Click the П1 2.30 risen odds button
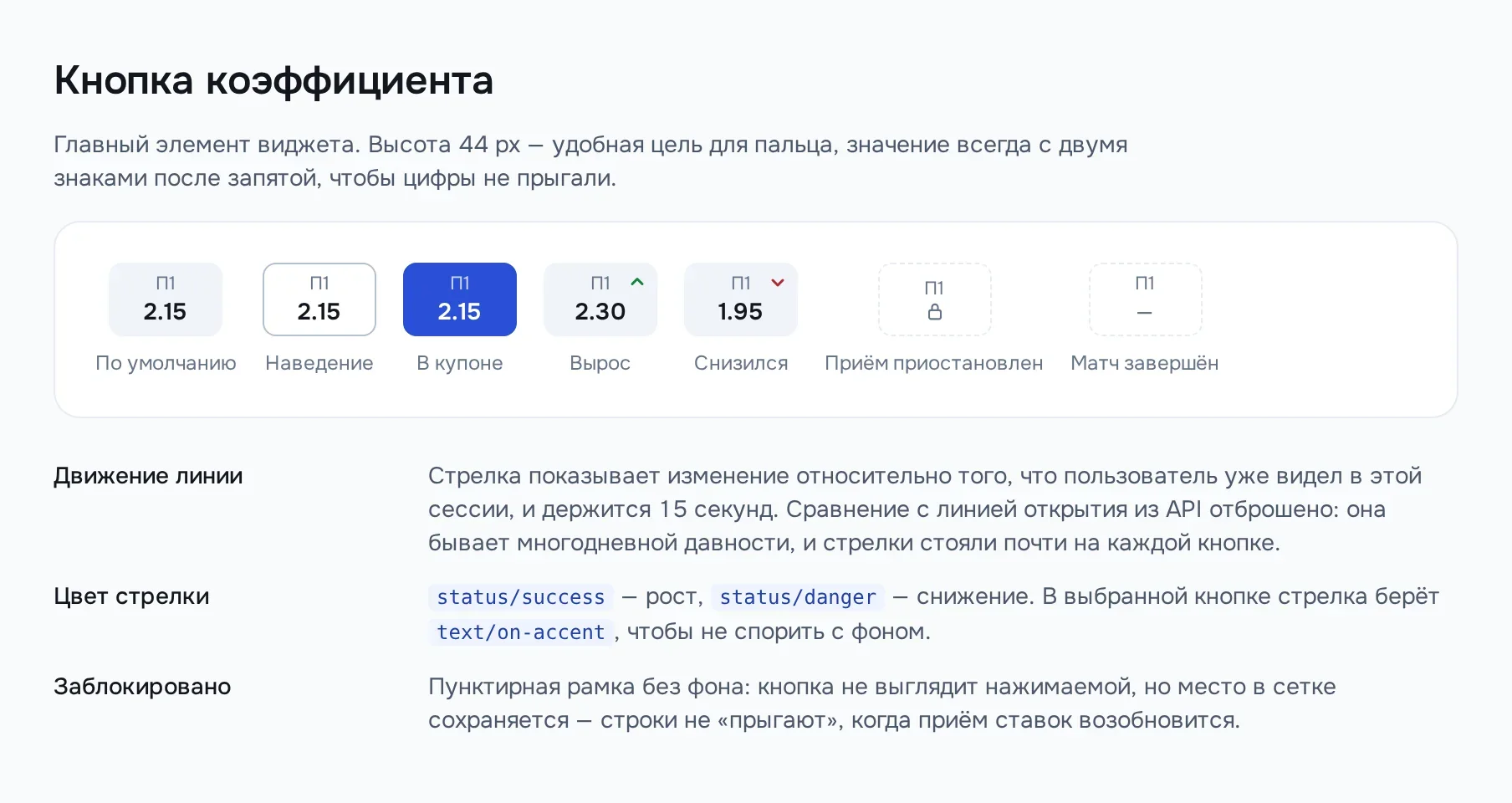This screenshot has width=1512, height=803. tap(600, 299)
